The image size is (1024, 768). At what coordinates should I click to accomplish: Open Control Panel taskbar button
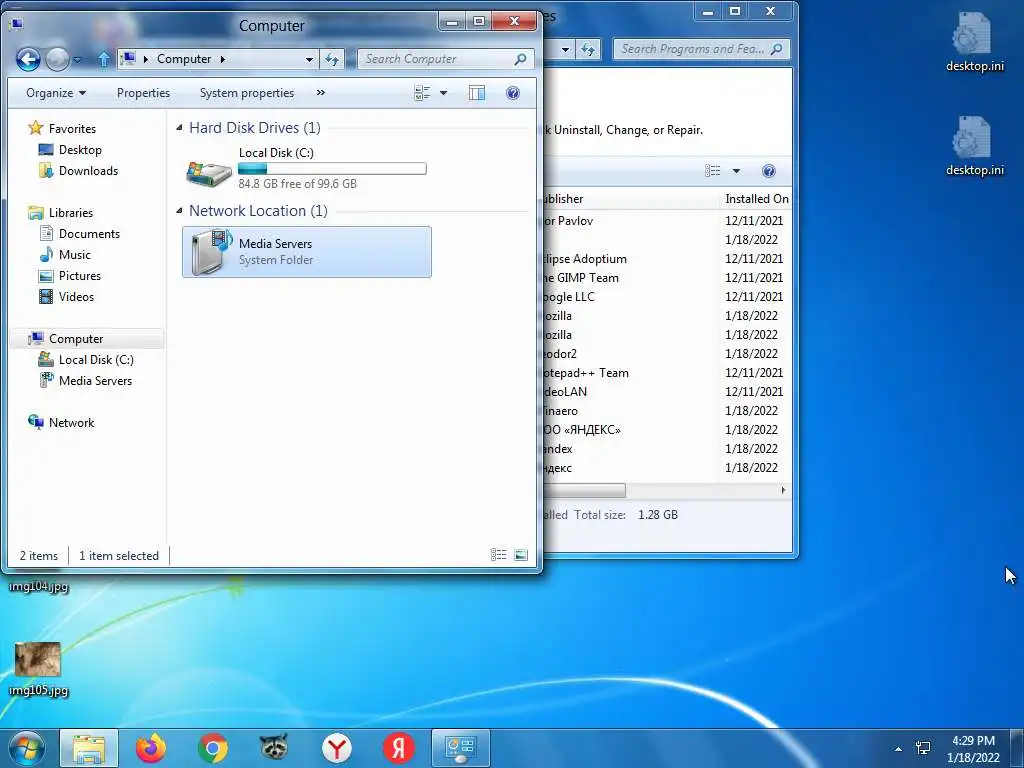point(460,748)
